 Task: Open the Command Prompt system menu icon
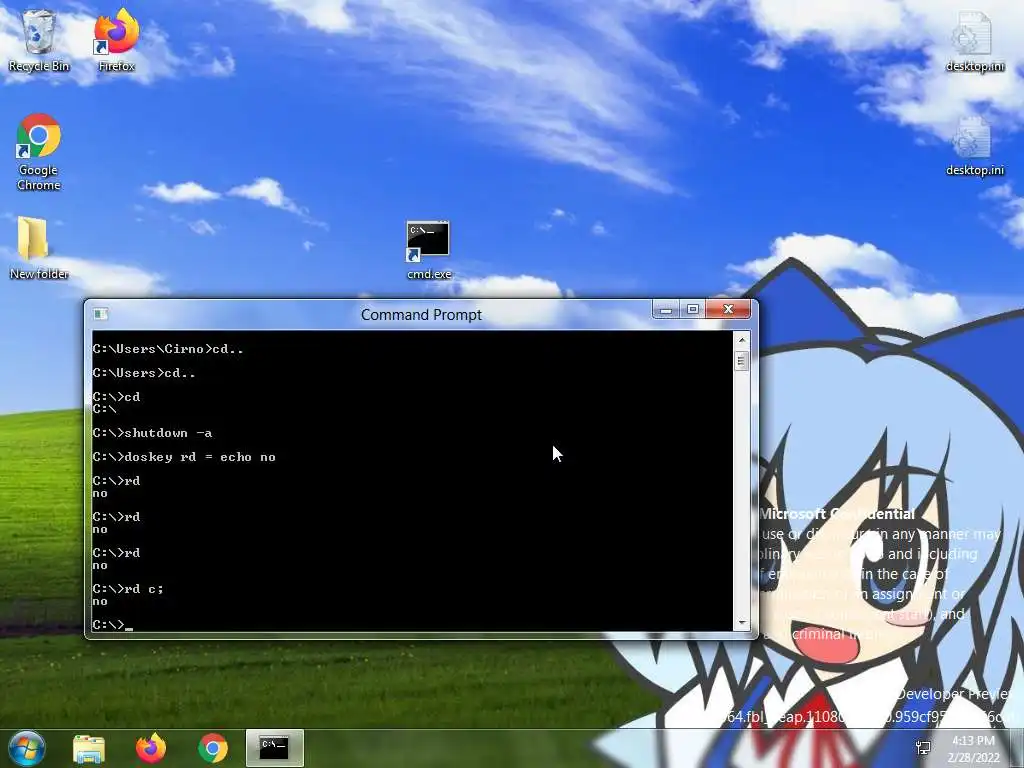pyautogui.click(x=101, y=314)
